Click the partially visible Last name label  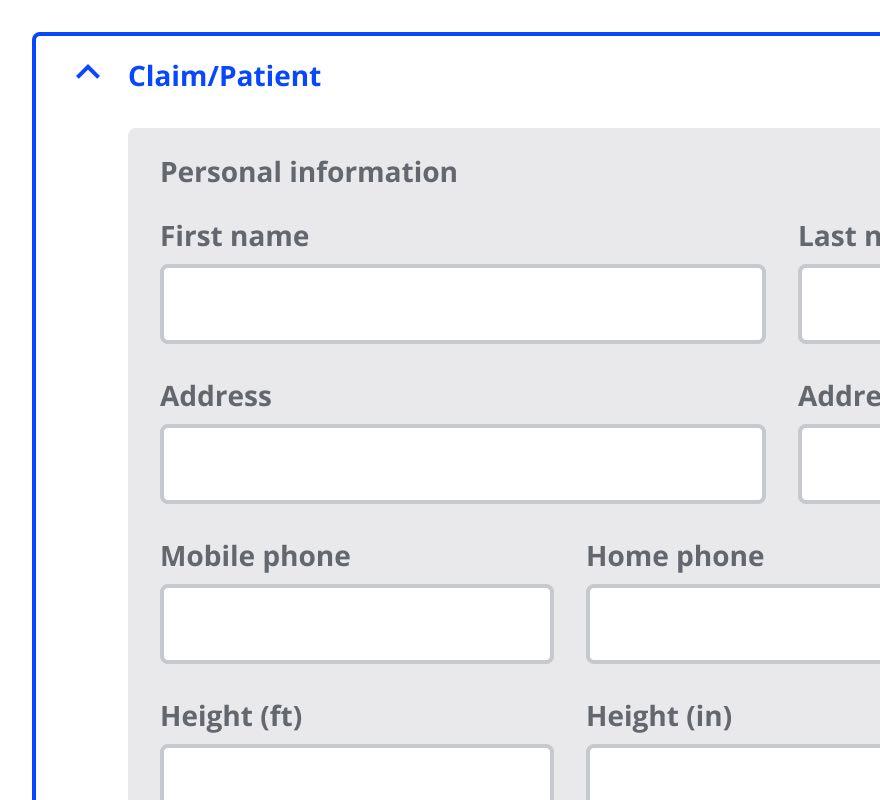[x=838, y=236]
